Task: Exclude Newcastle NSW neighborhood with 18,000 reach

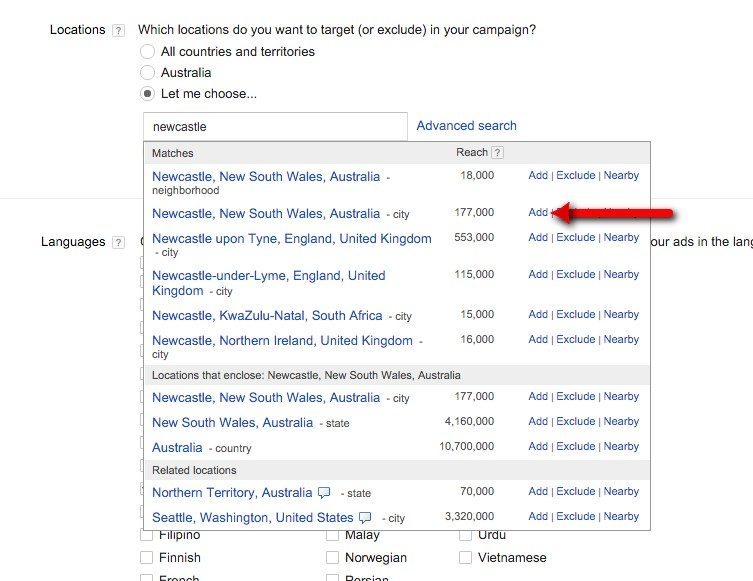Action: 575,175
